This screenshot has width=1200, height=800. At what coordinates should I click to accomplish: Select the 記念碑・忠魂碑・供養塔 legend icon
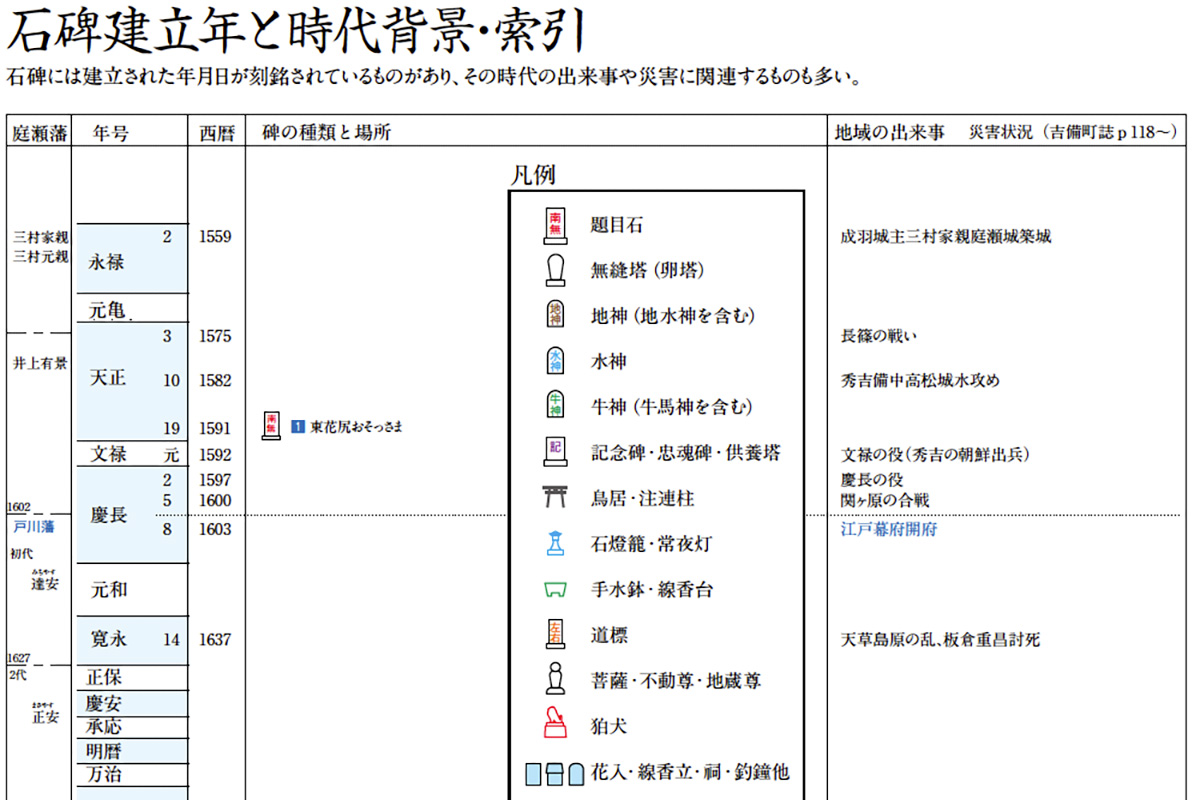(555, 452)
